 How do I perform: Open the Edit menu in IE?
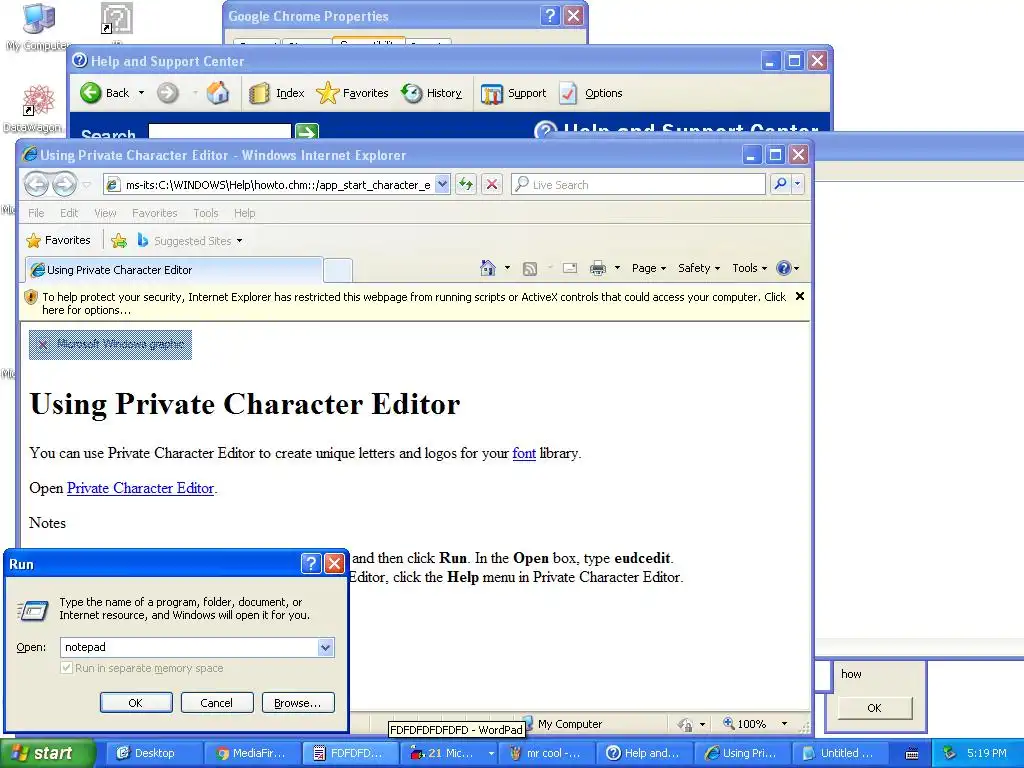tap(69, 213)
